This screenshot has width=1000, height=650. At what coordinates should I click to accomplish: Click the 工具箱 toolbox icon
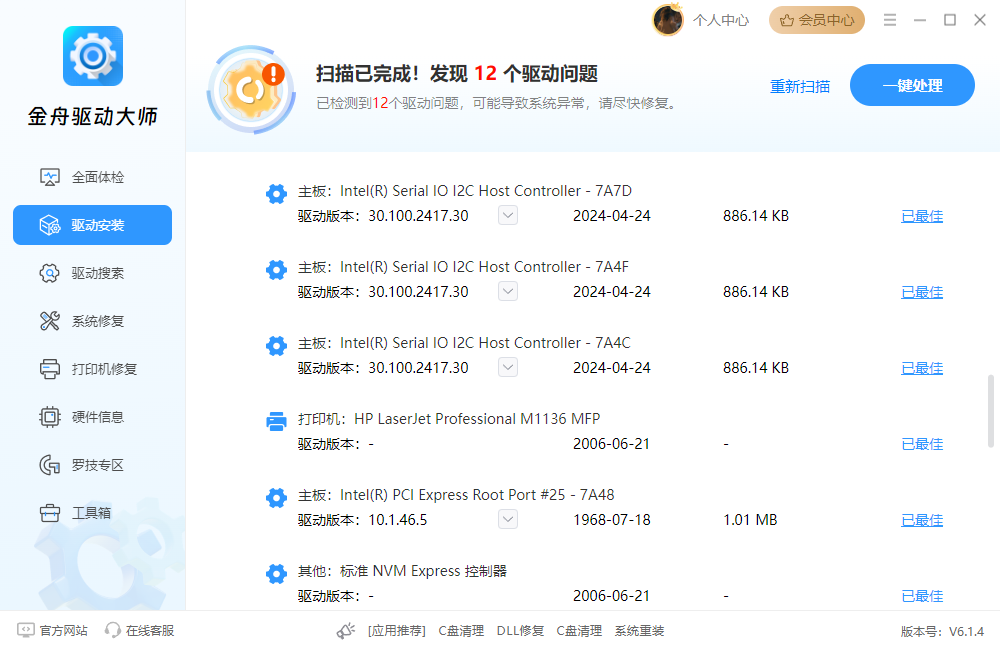[50, 513]
